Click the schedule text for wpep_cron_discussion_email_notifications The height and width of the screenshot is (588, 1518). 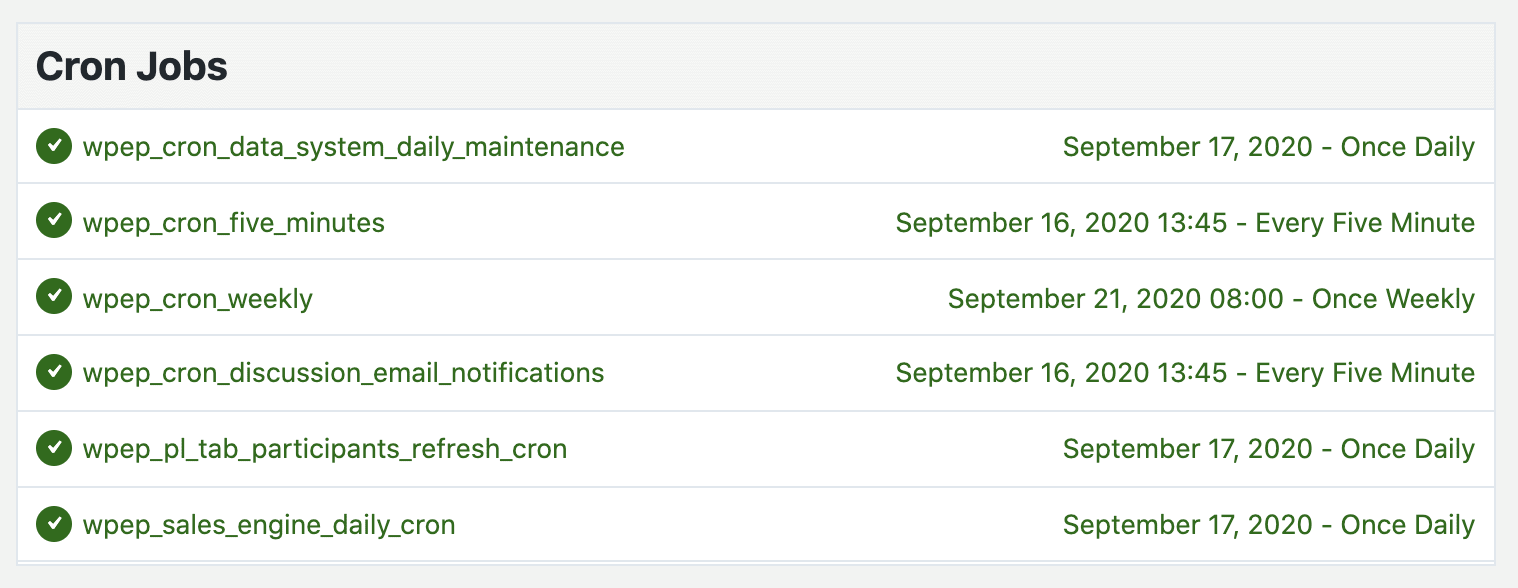(1185, 373)
